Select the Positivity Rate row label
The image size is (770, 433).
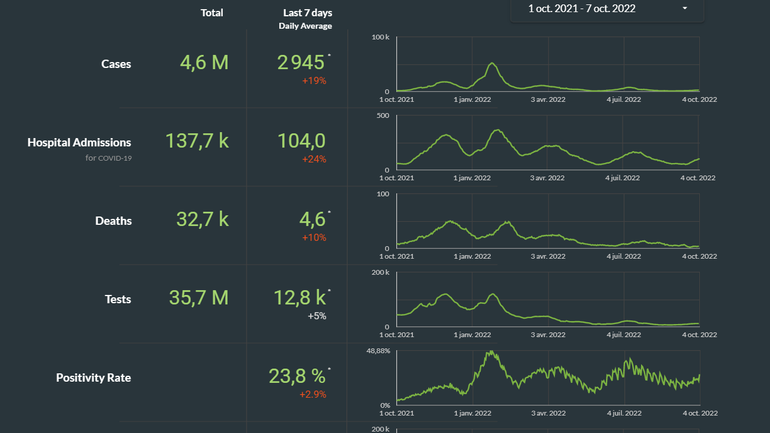coord(93,378)
